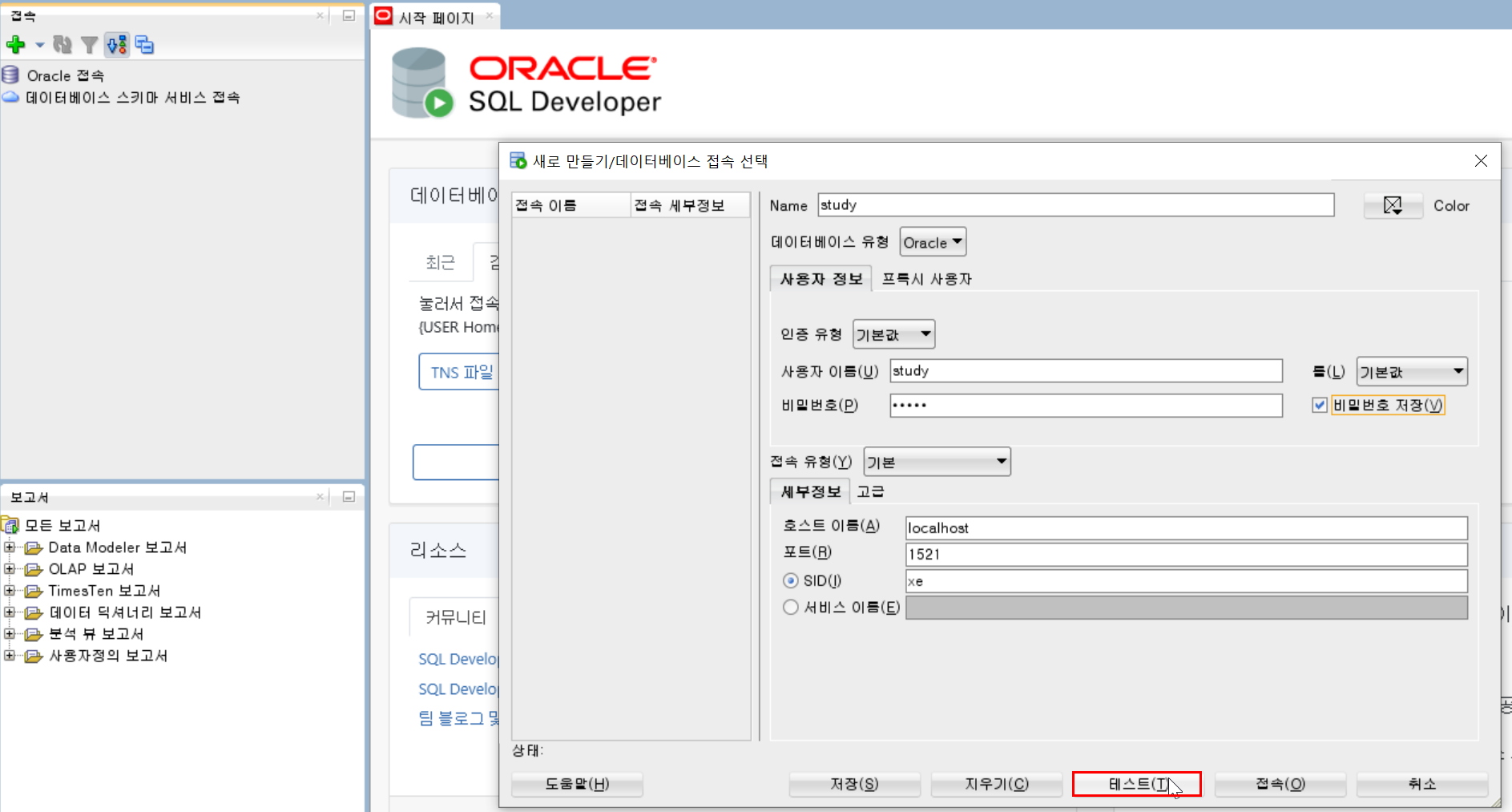Select 데이터베이스 스키마 서비스 접속 cloud icon
Screen dimensions: 1512x812
[10, 97]
